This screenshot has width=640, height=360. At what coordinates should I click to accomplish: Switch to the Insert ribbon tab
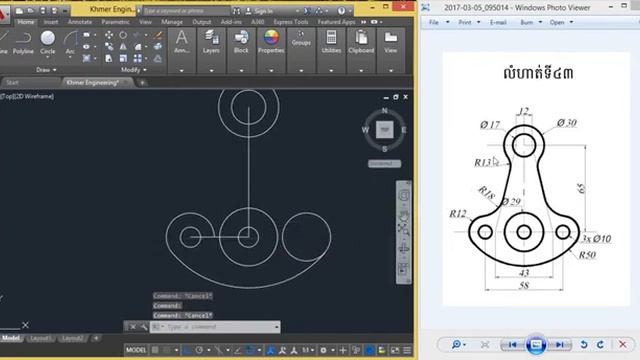(x=51, y=22)
